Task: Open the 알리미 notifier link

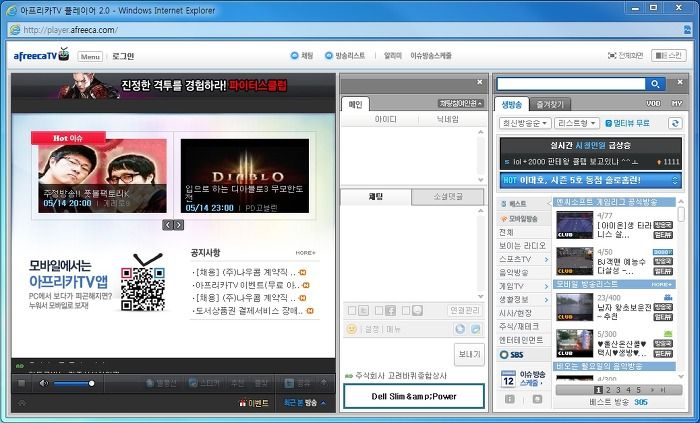Action: click(393, 56)
